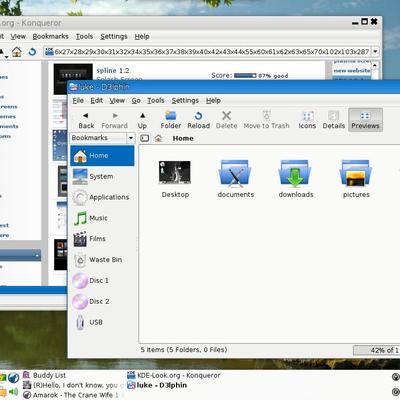Open Konqueror's Tools menu
The image size is (400, 400).
point(84,36)
